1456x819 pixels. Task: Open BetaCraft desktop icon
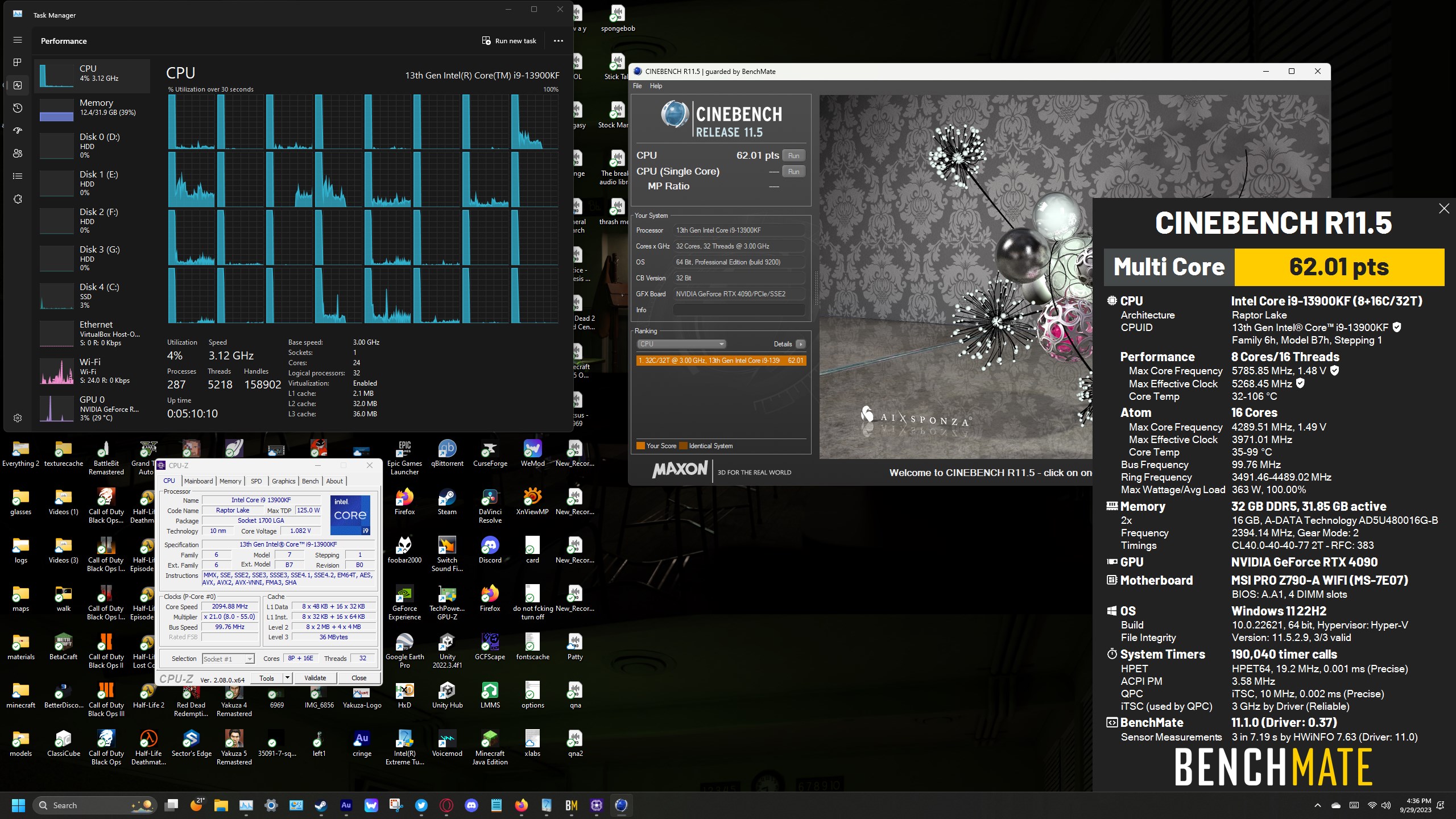tap(63, 647)
